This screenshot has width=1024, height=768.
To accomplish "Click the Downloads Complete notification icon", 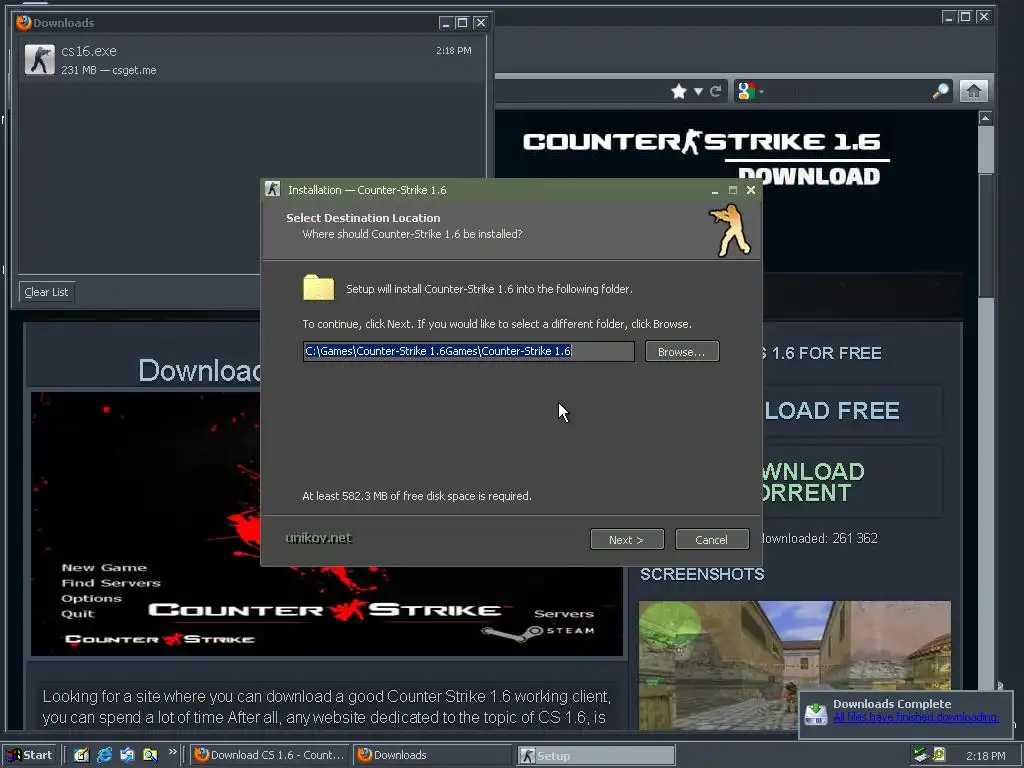I will (x=816, y=713).
